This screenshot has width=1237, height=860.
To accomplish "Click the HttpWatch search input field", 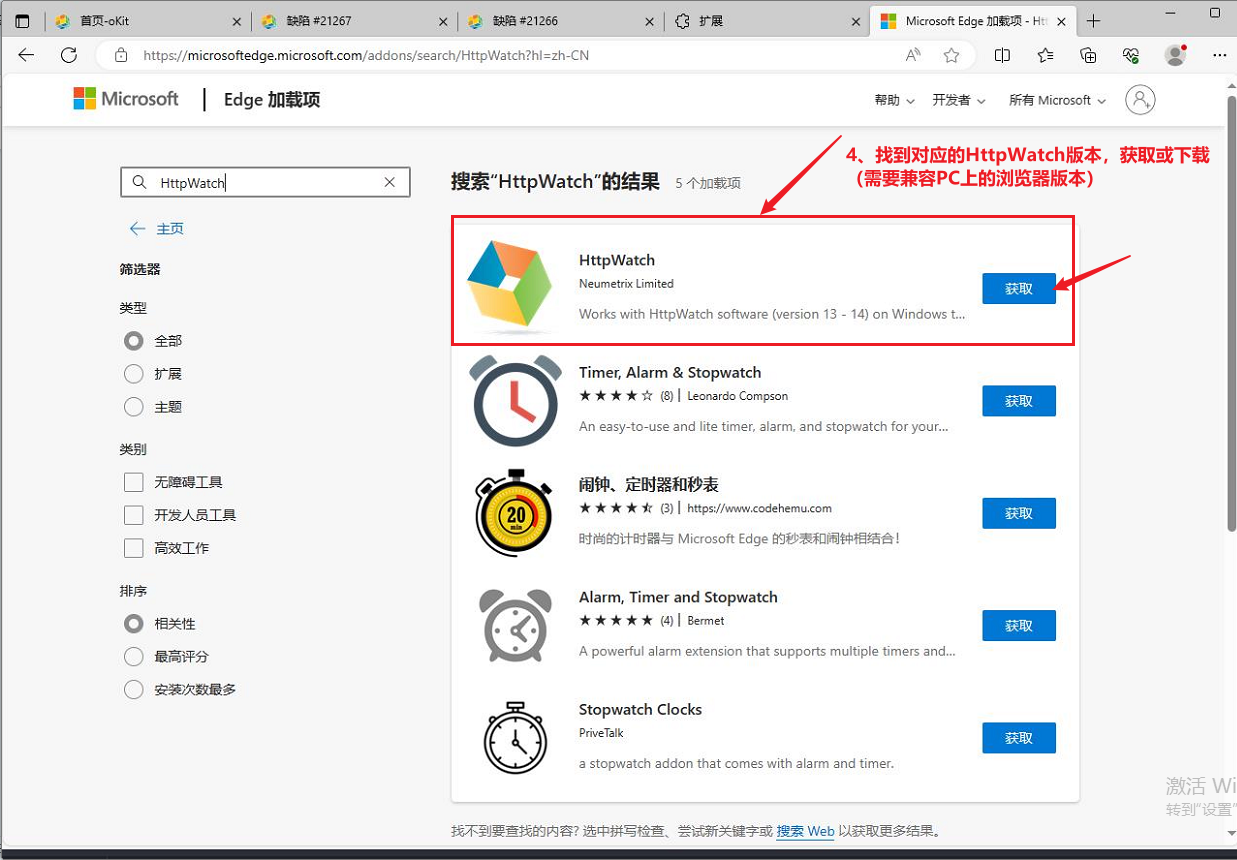I will click(264, 182).
